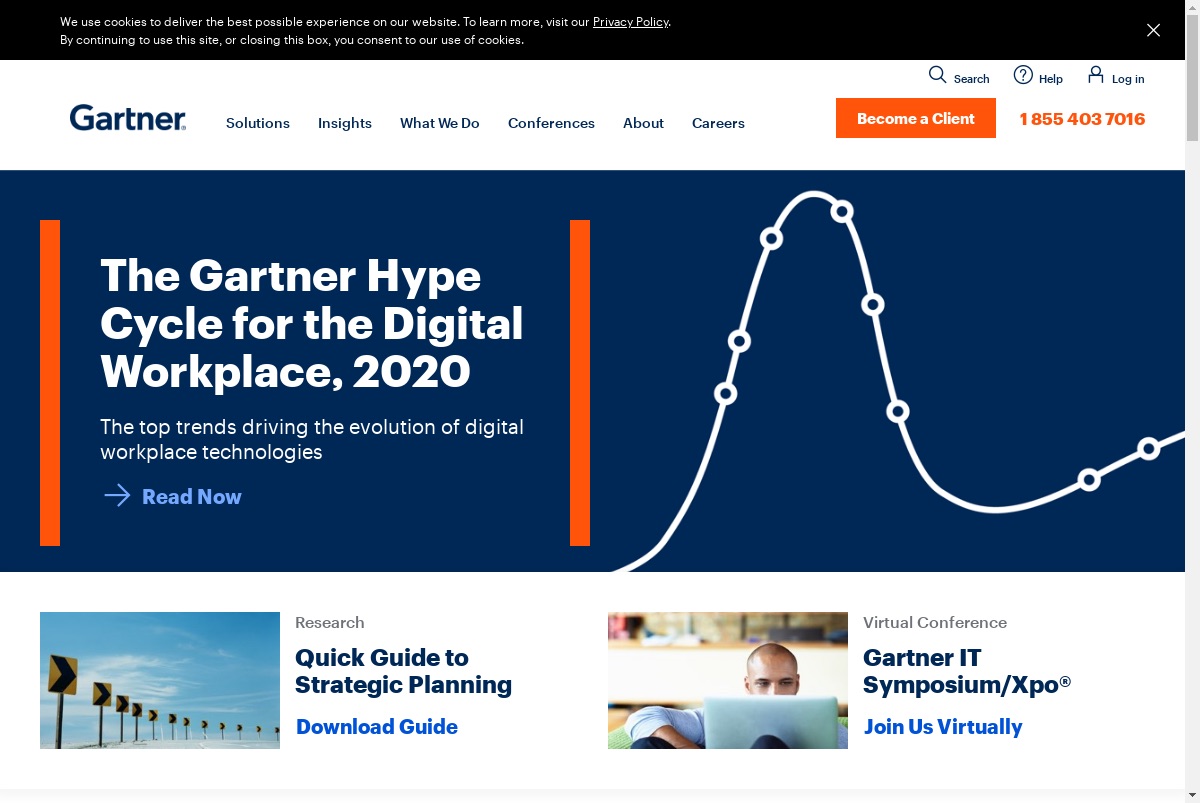1200x803 pixels.
Task: Open the Careers menu
Action: click(x=718, y=123)
